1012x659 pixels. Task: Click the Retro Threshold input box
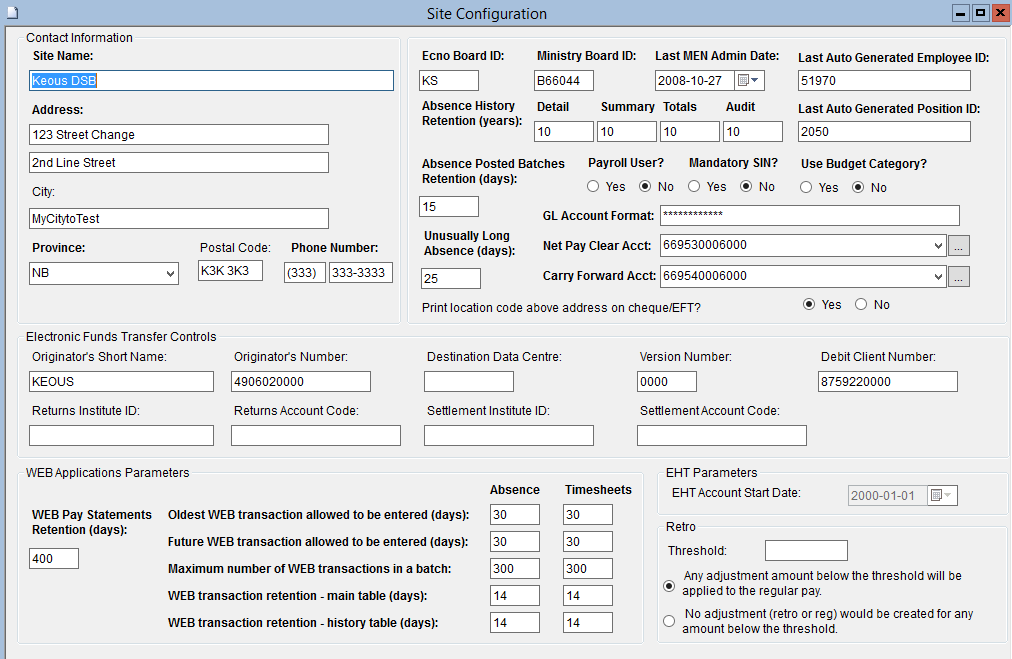click(805, 551)
